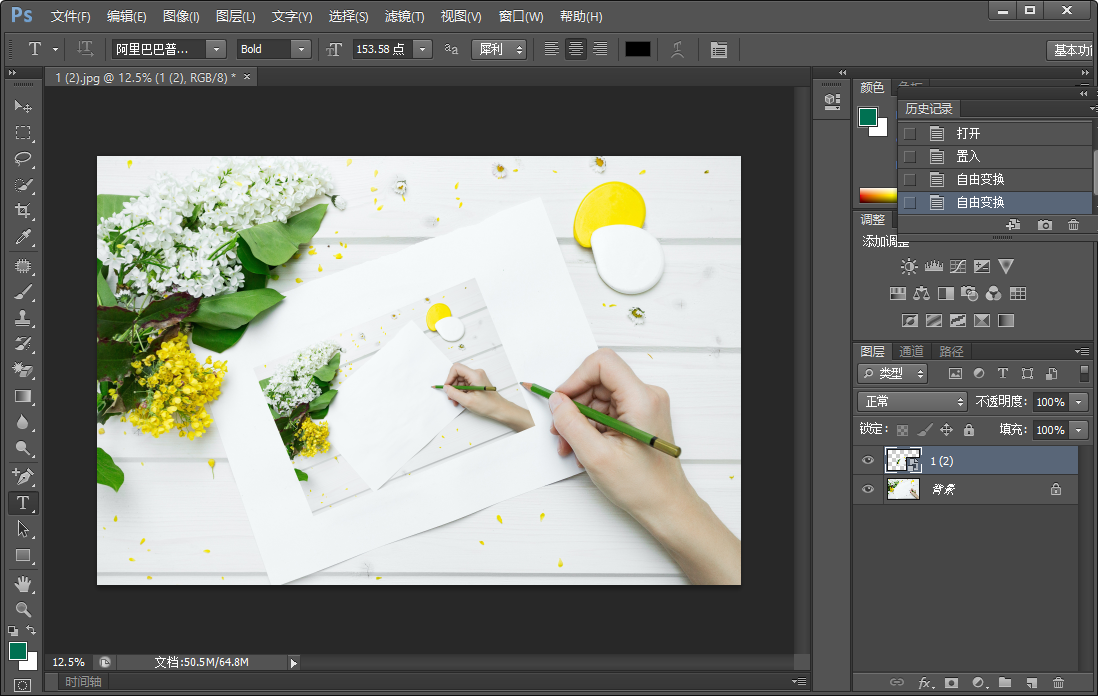Screen dimensions: 1098x696
Task: Open the layer filter 类型 dropdown
Action: 892,373
